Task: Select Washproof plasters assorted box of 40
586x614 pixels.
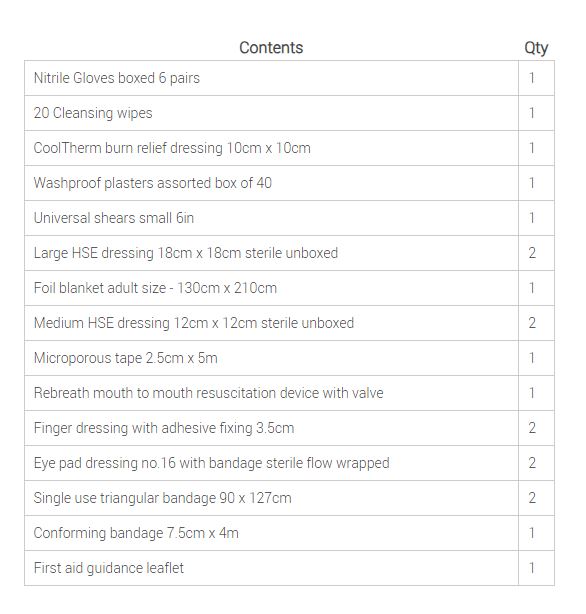Action: 289,183
